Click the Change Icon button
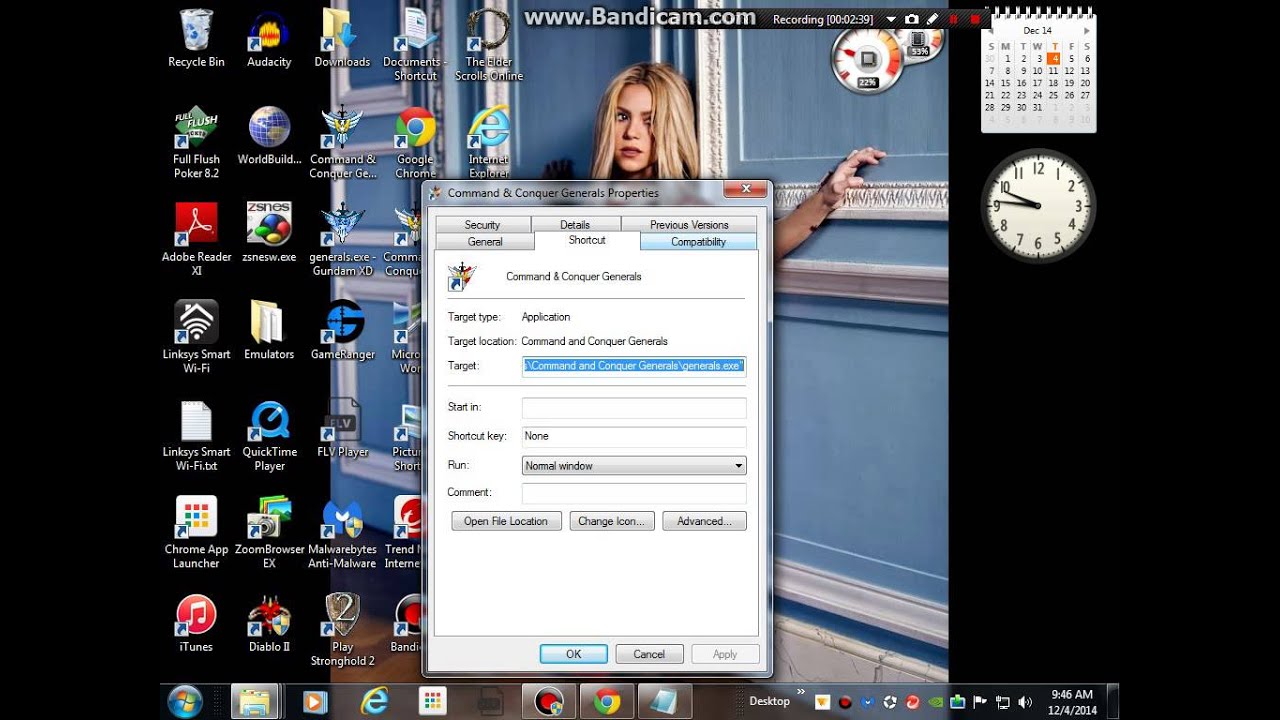This screenshot has height=720, width=1280. click(612, 521)
